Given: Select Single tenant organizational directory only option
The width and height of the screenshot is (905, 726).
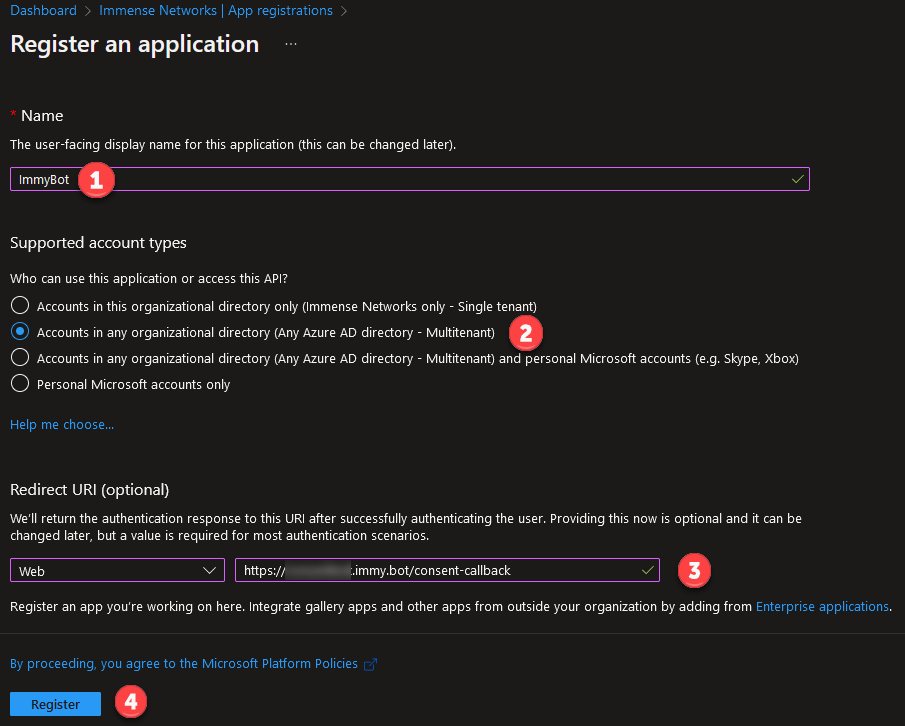Looking at the screenshot, I should point(20,306).
